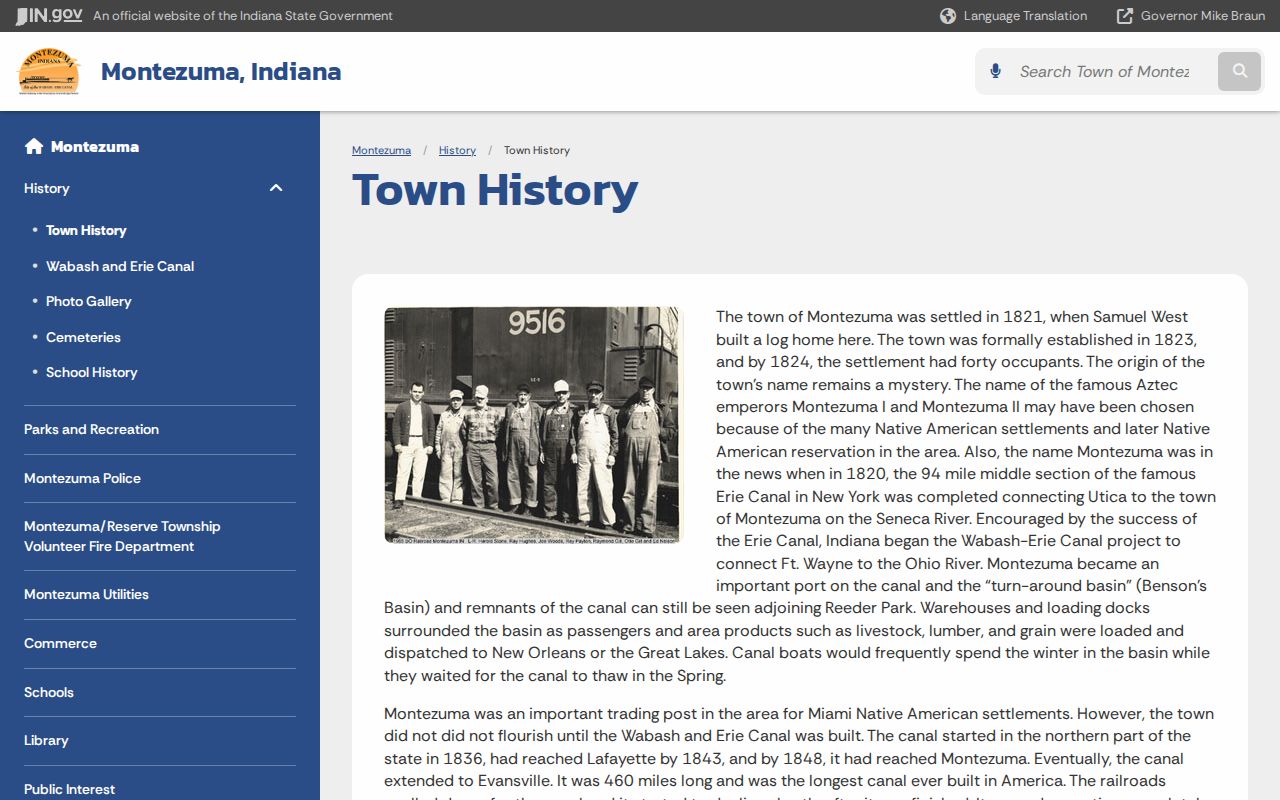Open Photo Gallery sidebar item

pyautogui.click(x=89, y=301)
